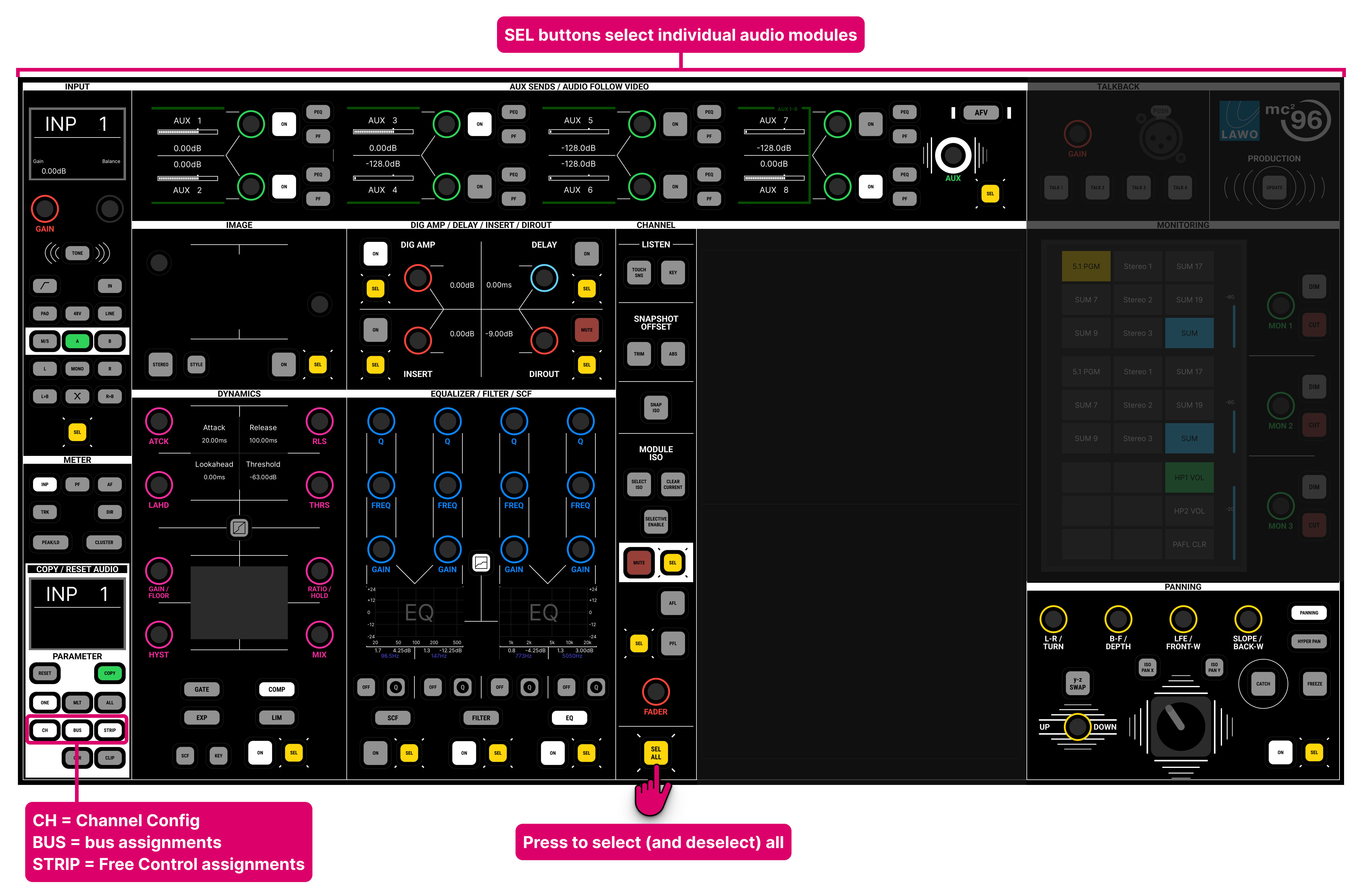Click the EQ curve graph icon

481,563
